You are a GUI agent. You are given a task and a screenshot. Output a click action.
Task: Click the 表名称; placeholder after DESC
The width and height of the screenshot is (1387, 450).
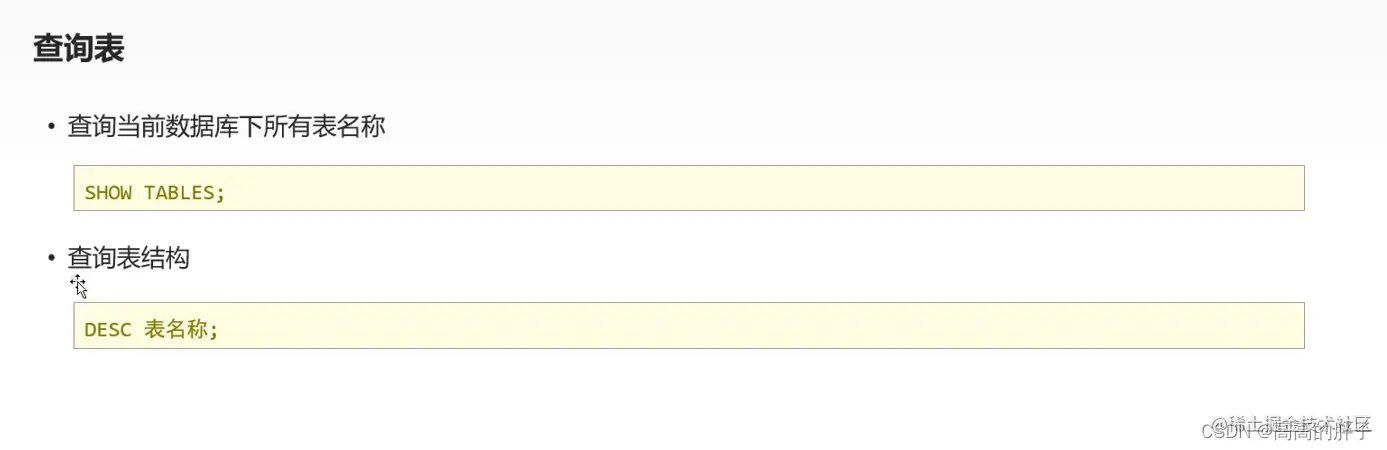(181, 329)
